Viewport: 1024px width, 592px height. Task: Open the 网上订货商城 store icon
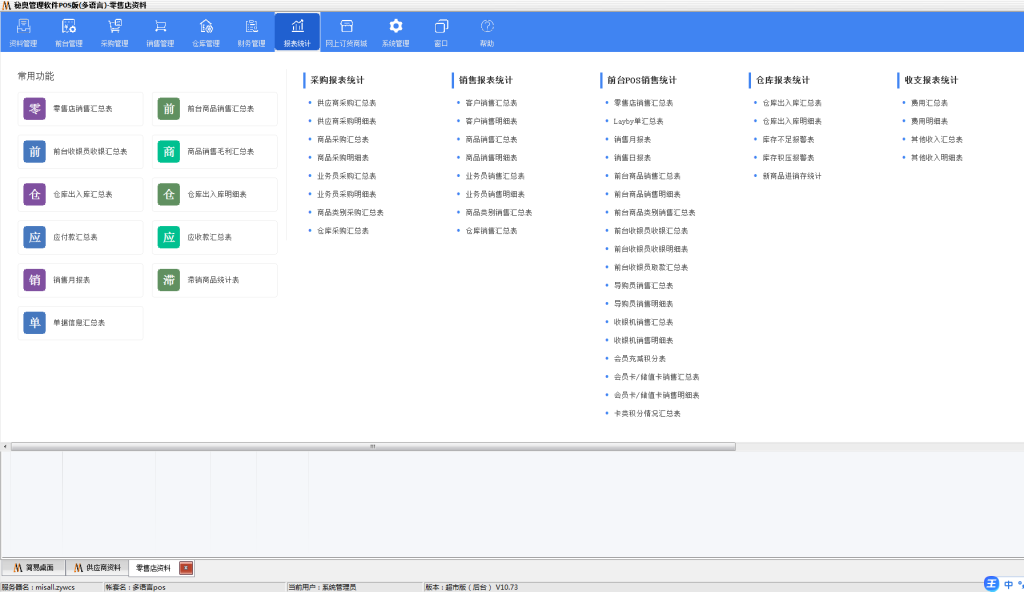click(346, 32)
